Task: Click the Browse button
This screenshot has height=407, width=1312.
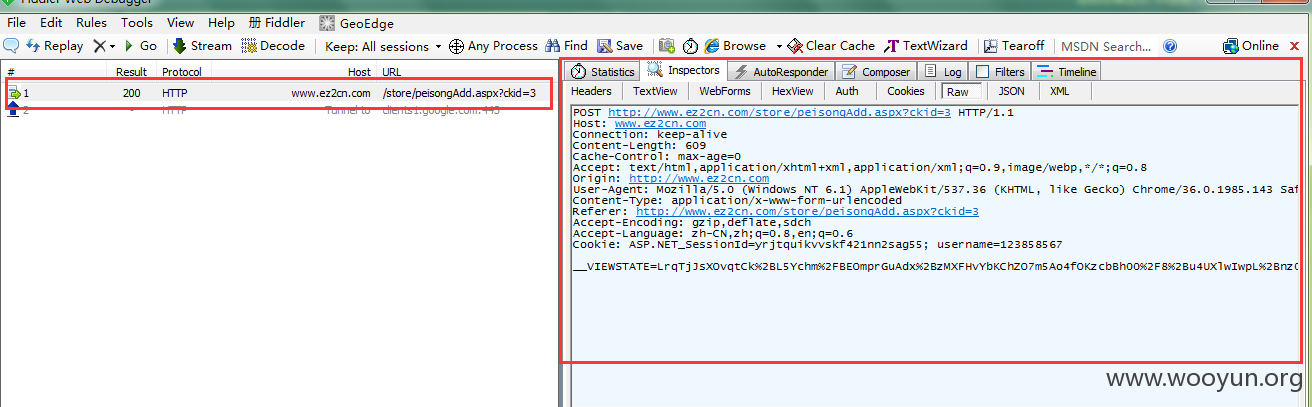Action: 735,46
